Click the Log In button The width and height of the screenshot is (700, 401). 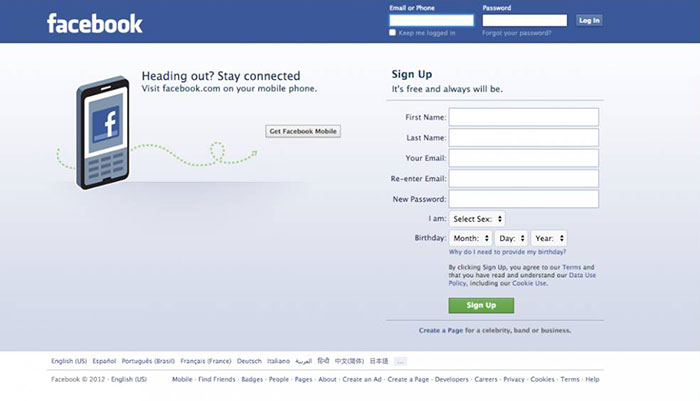[x=589, y=21]
